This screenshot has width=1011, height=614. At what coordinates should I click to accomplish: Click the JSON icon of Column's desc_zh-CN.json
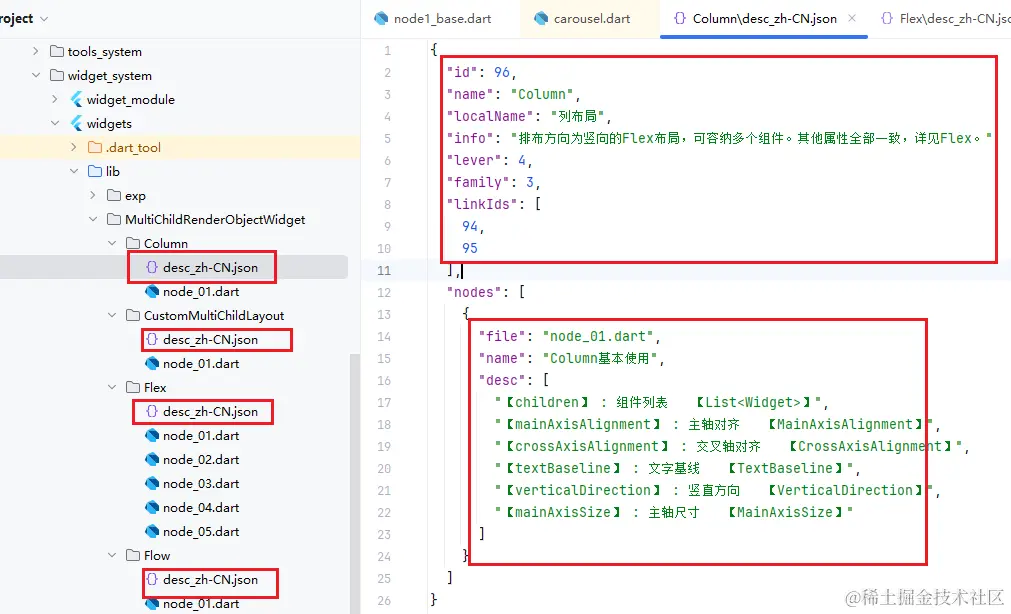152,267
